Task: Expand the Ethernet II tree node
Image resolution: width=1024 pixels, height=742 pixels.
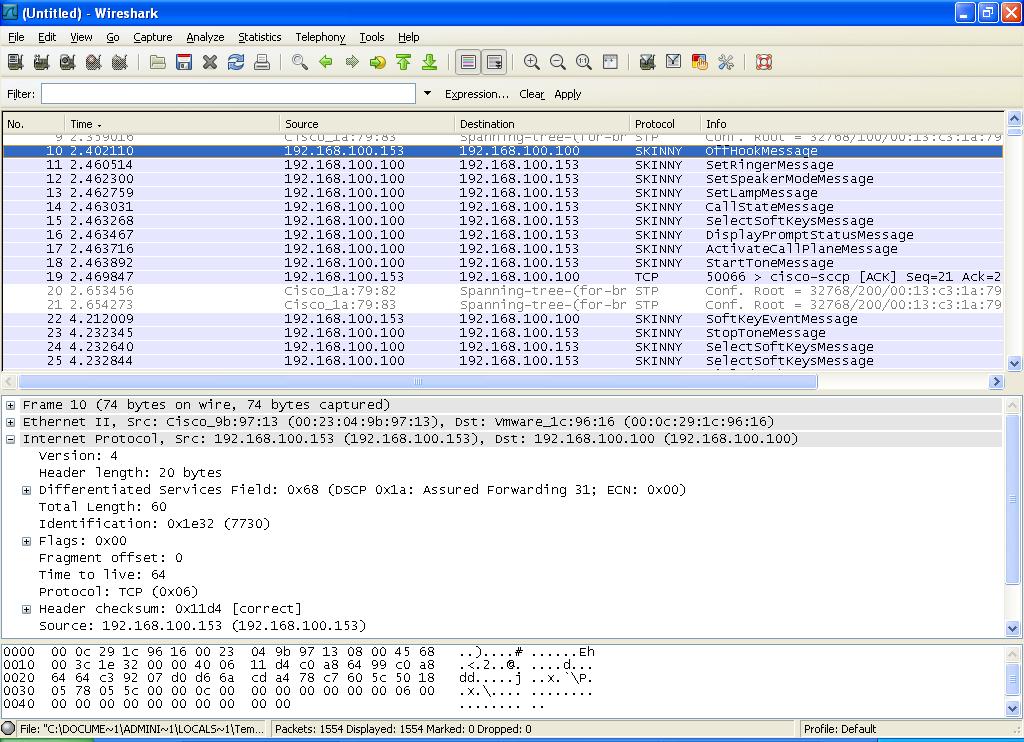Action: (10, 422)
